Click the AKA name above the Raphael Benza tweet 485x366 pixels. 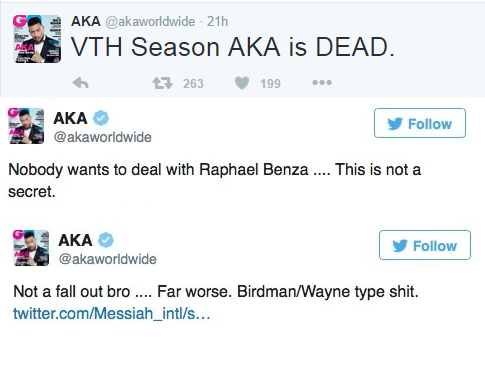click(70, 118)
